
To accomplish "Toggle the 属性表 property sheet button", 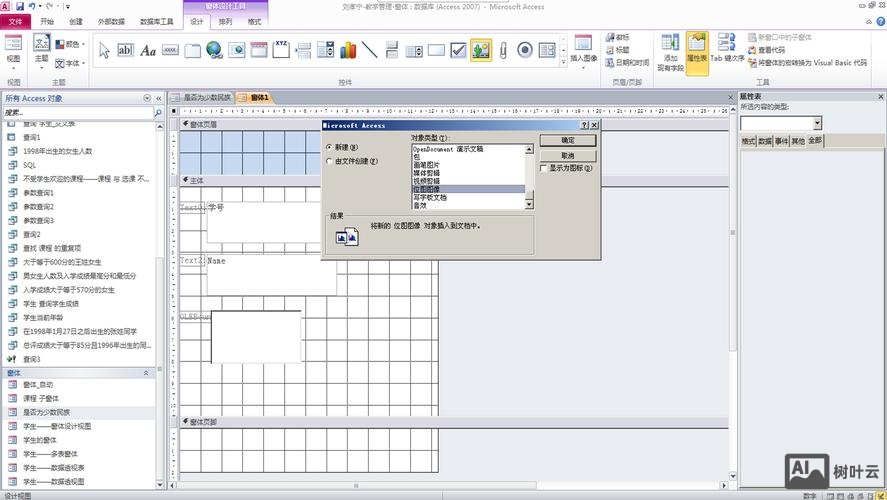I will pyautogui.click(x=697, y=53).
